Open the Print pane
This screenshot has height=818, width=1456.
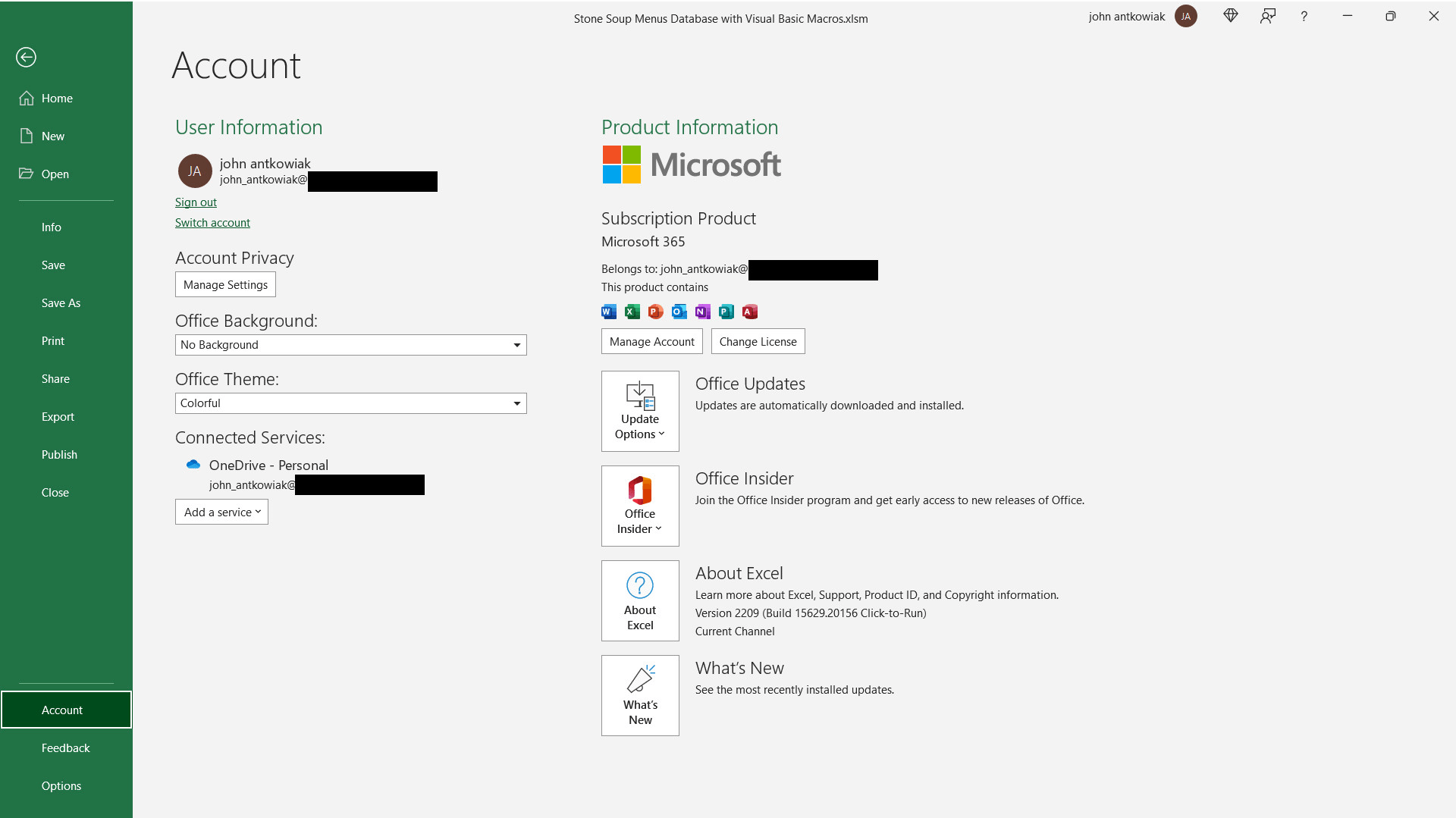(x=66, y=341)
